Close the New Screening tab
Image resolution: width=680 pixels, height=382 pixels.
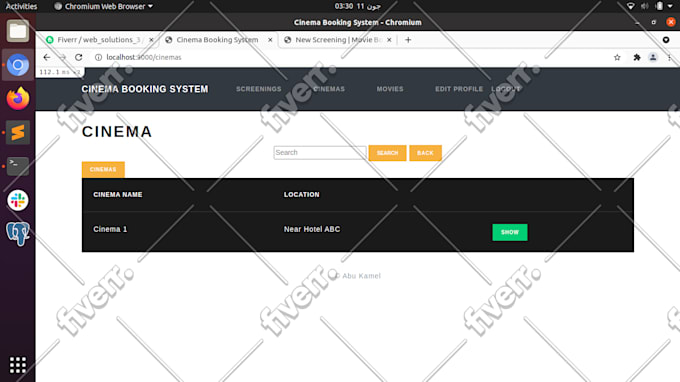[389, 40]
